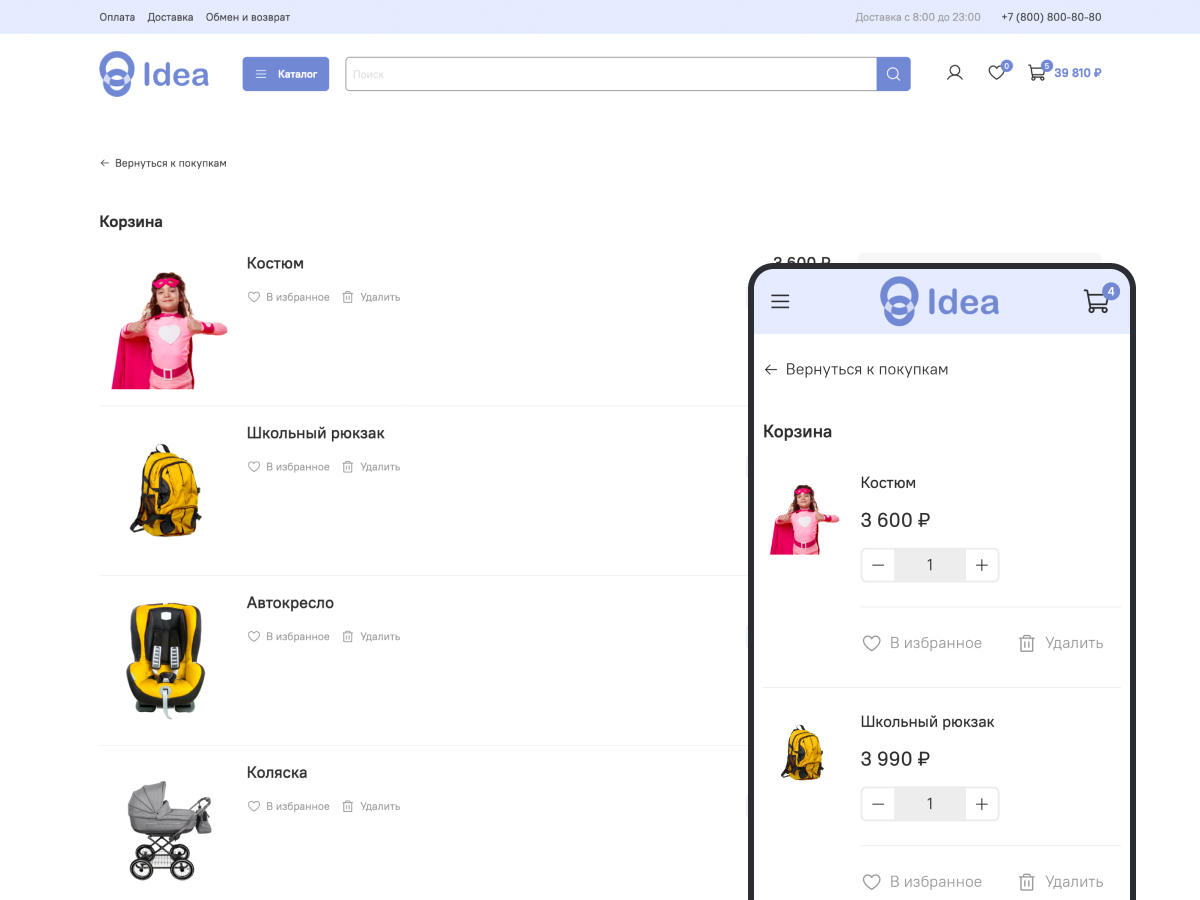Screen dimensions: 1200x900
Task: Add Костюм to favorites in mobile
Action: pyautogui.click(x=922, y=643)
